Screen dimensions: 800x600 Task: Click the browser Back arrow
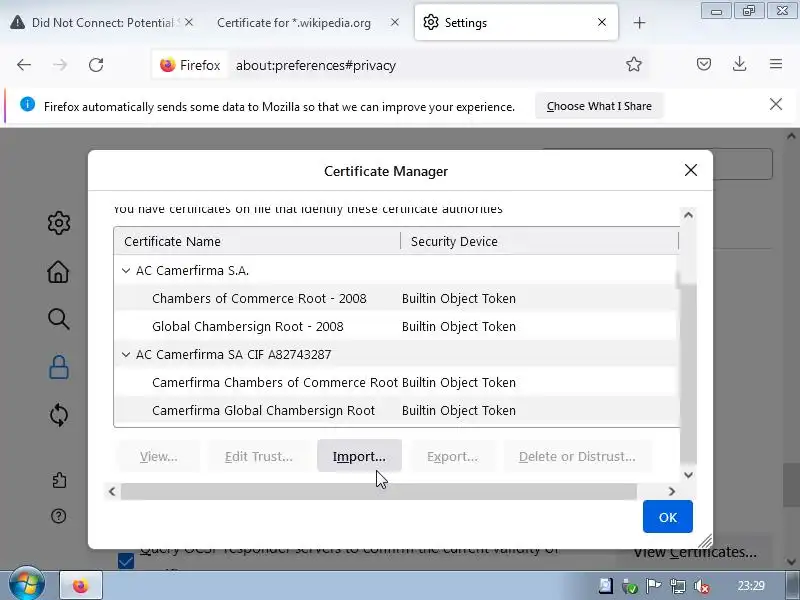(24, 65)
